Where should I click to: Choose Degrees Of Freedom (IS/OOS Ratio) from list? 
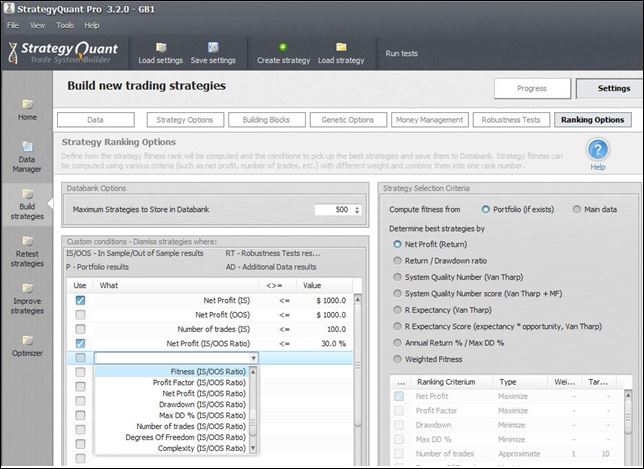pos(171,437)
